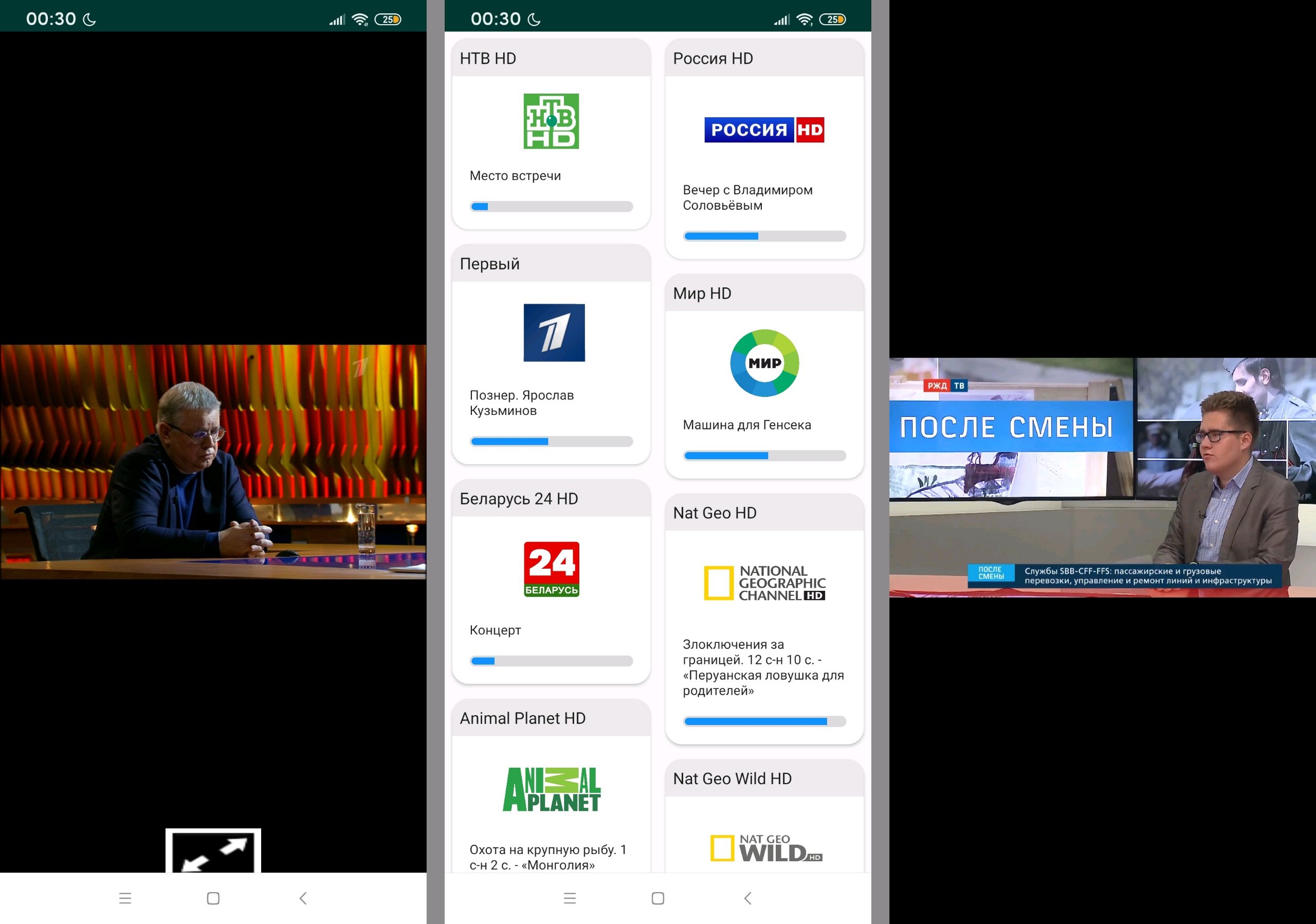This screenshot has height=924, width=1316.
Task: Tap the fullscreen expand arrows icon
Action: (x=213, y=850)
